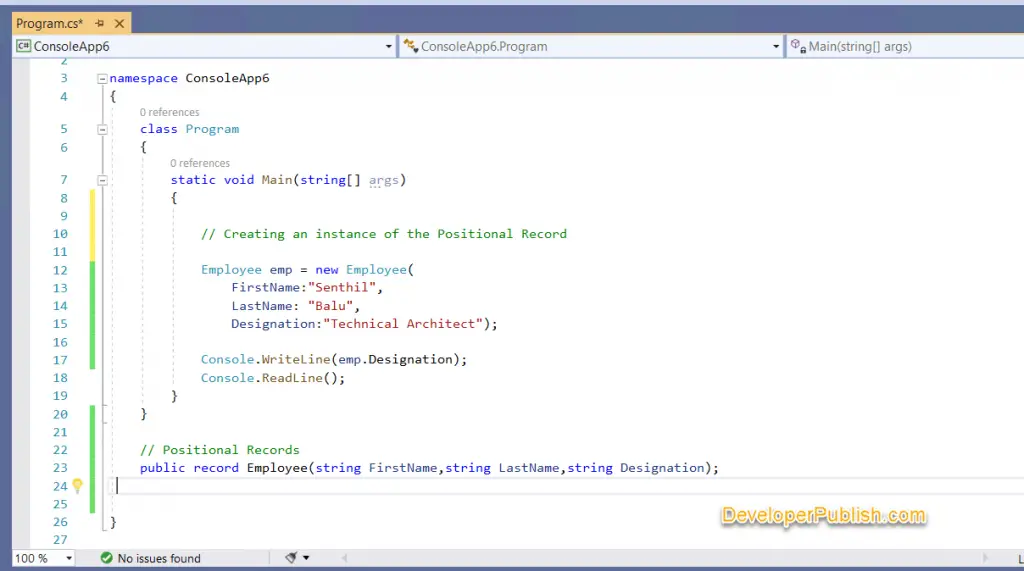Click the class icon beside ConsoleApp6.Program
Screen dimensions: 1024x571
click(410, 46)
